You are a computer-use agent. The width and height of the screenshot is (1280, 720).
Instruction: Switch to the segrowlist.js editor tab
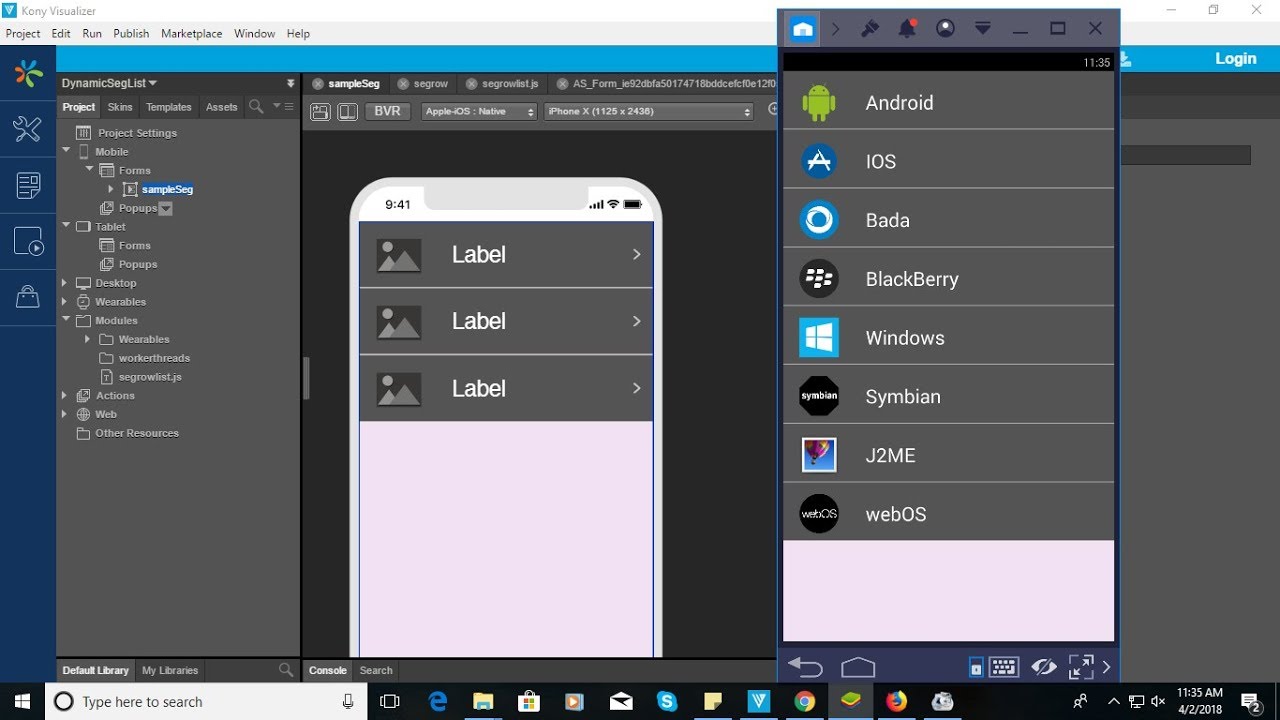coord(502,84)
